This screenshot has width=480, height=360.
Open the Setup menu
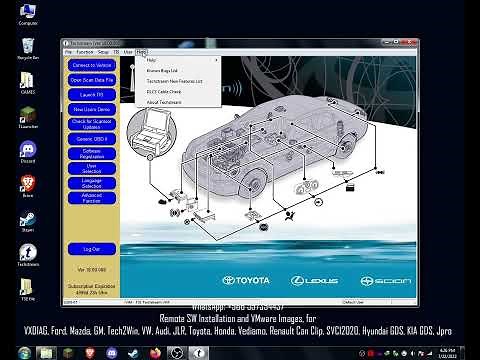(x=103, y=52)
